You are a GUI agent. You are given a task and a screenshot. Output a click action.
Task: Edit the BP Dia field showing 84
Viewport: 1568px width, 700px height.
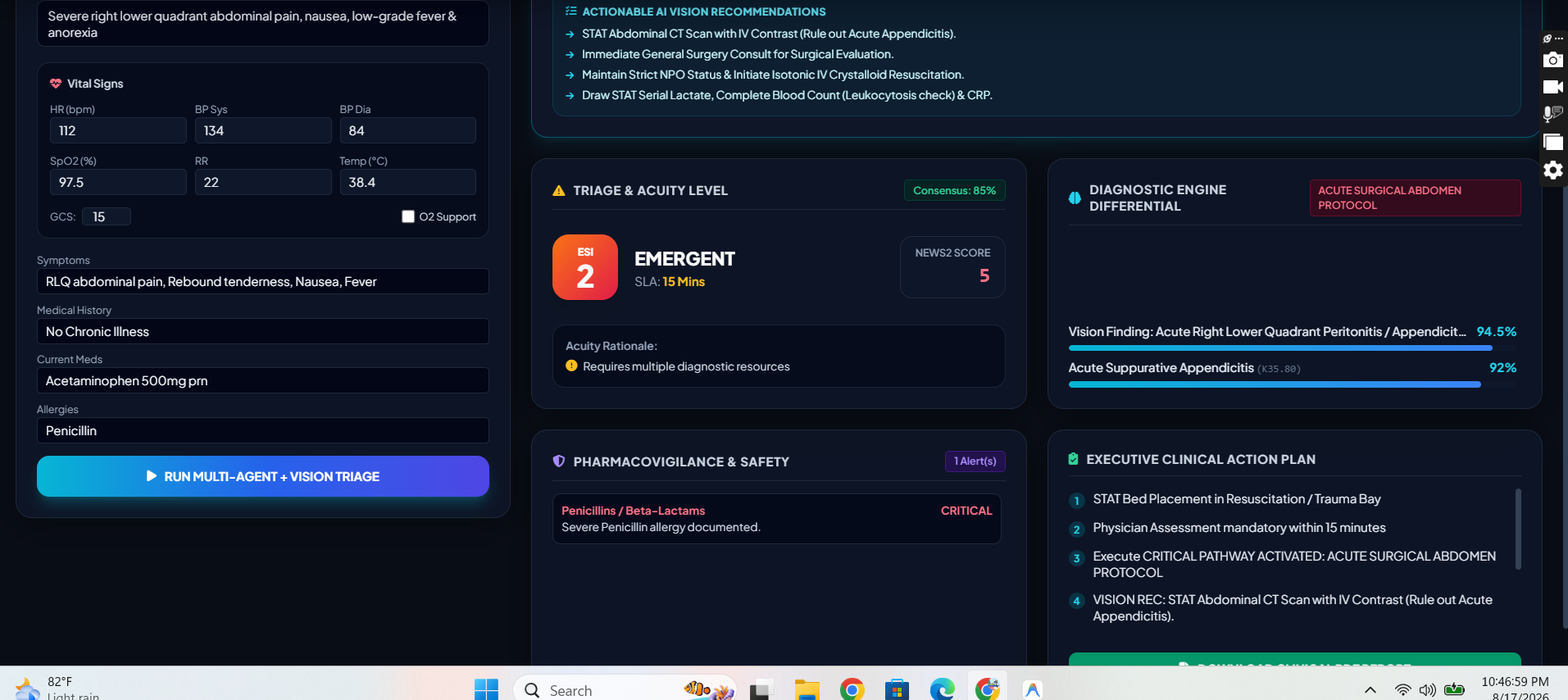[407, 130]
